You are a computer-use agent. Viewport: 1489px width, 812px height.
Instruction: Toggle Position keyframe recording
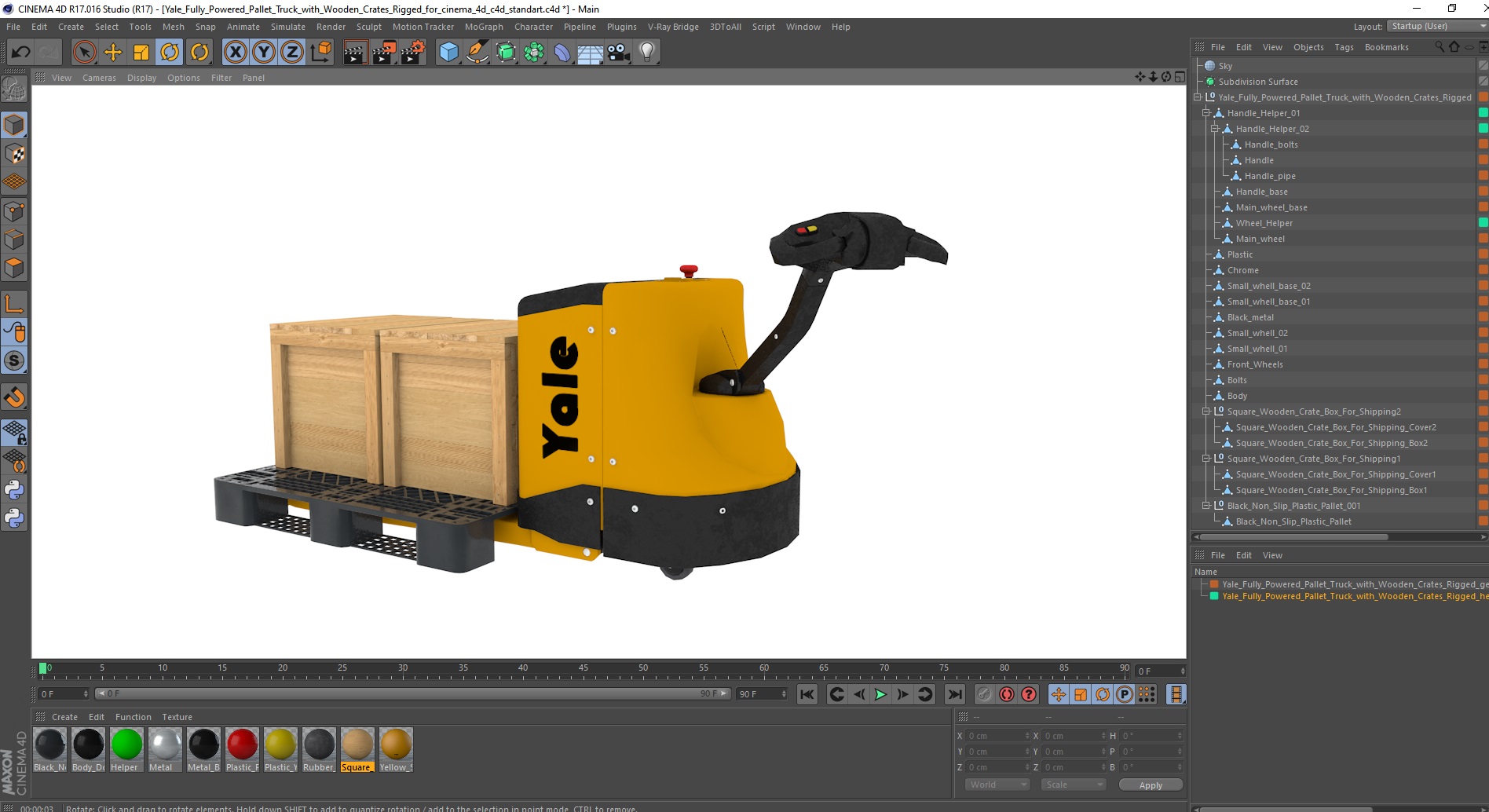[1059, 694]
